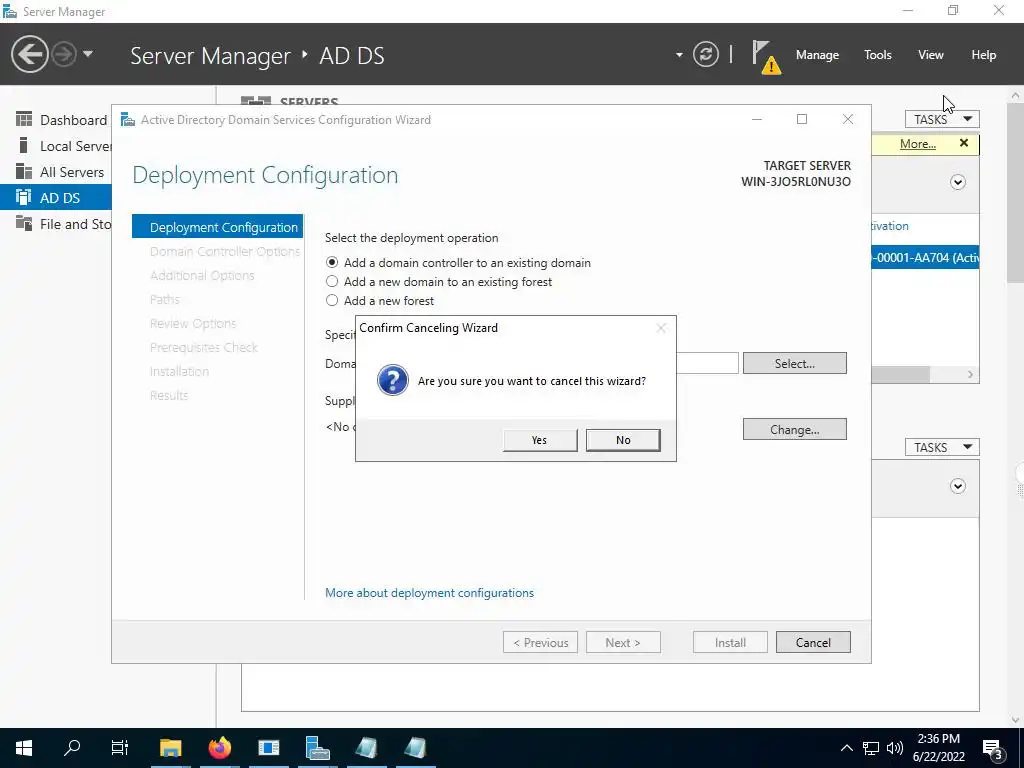Click the Next > button in wizard
This screenshot has height=768, width=1024.
tap(623, 642)
